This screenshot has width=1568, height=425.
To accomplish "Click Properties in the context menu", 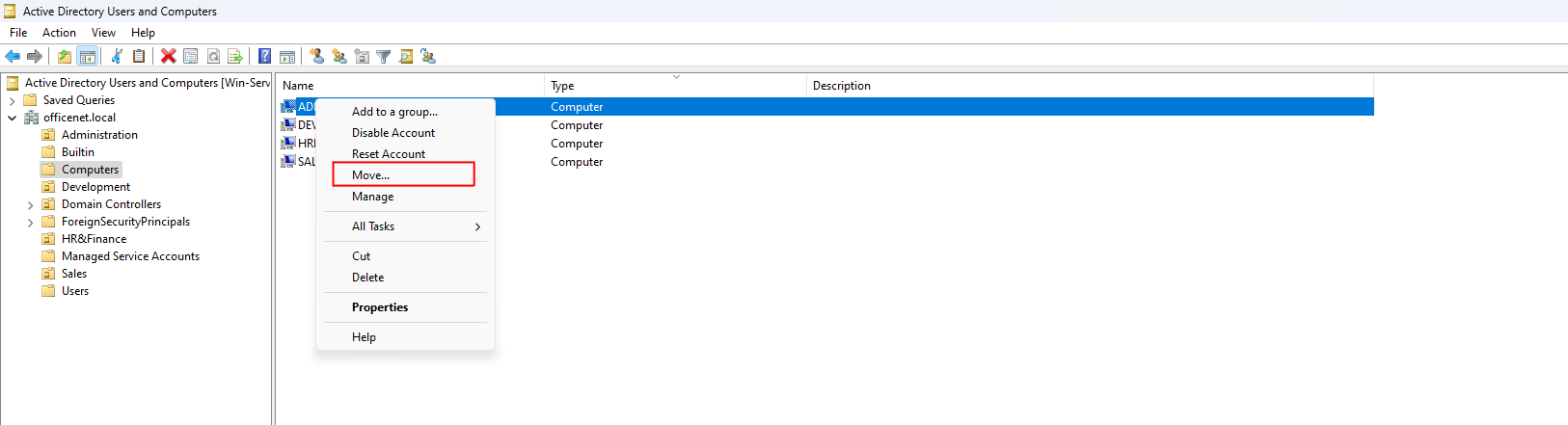I will pos(380,307).
